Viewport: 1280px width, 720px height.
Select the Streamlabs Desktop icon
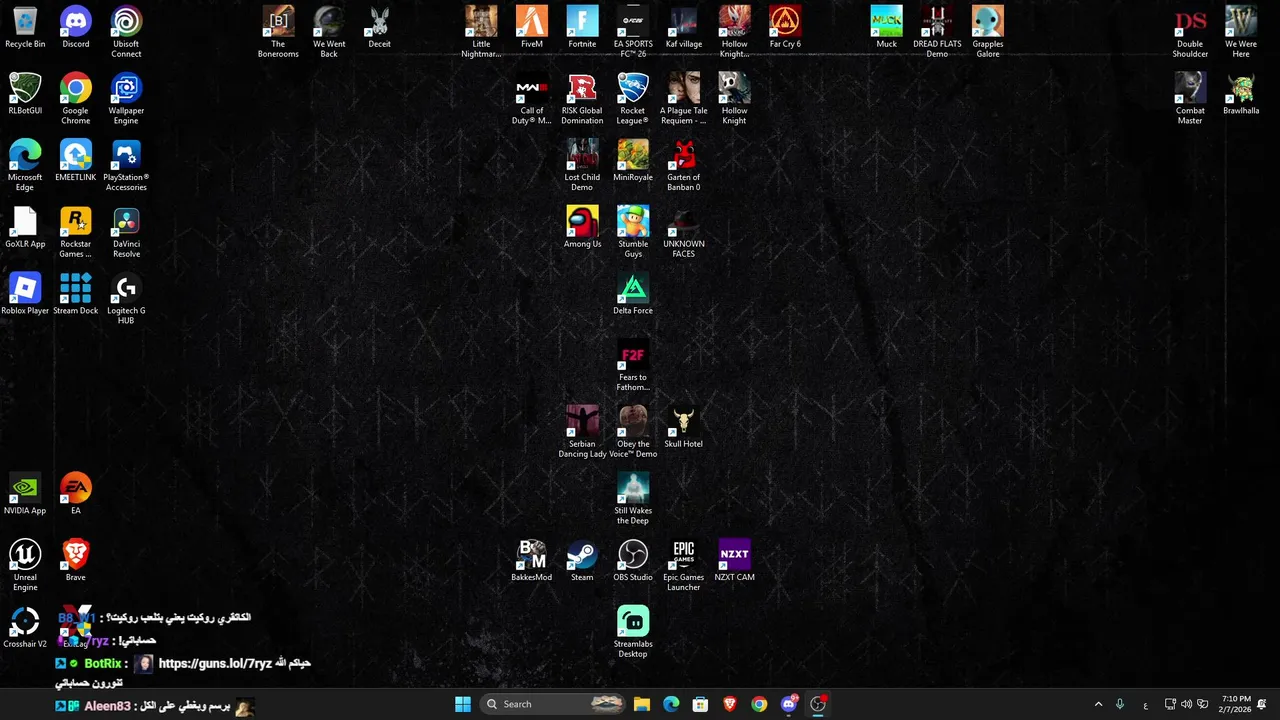click(633, 632)
